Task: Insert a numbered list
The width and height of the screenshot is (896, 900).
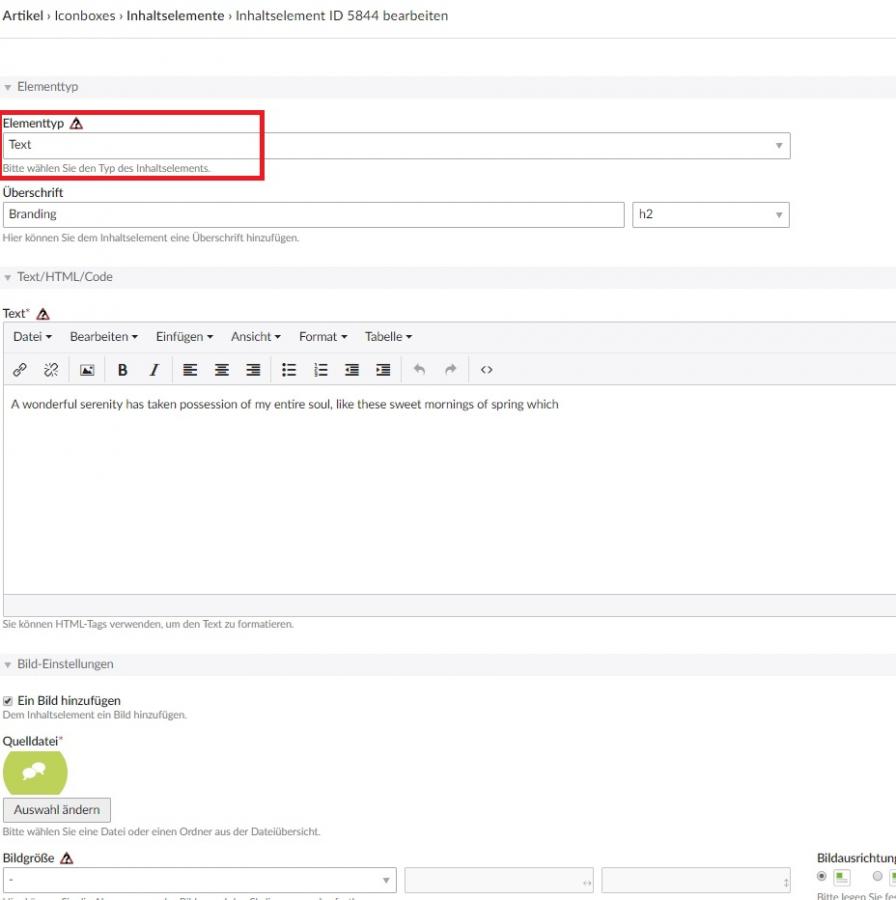Action: point(320,370)
